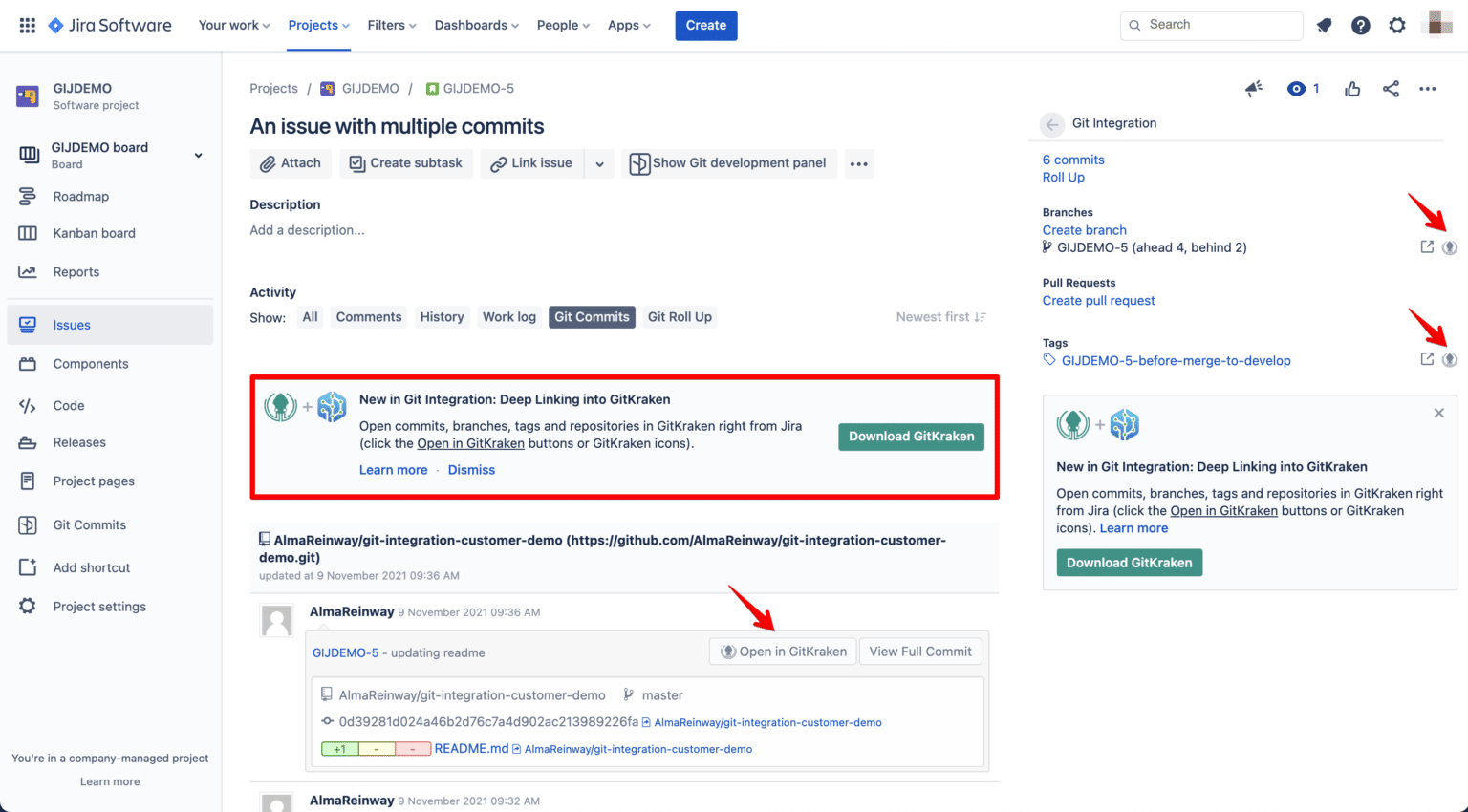
Task: Collapse the GIJDEMO board menu chevron
Action: point(198,153)
